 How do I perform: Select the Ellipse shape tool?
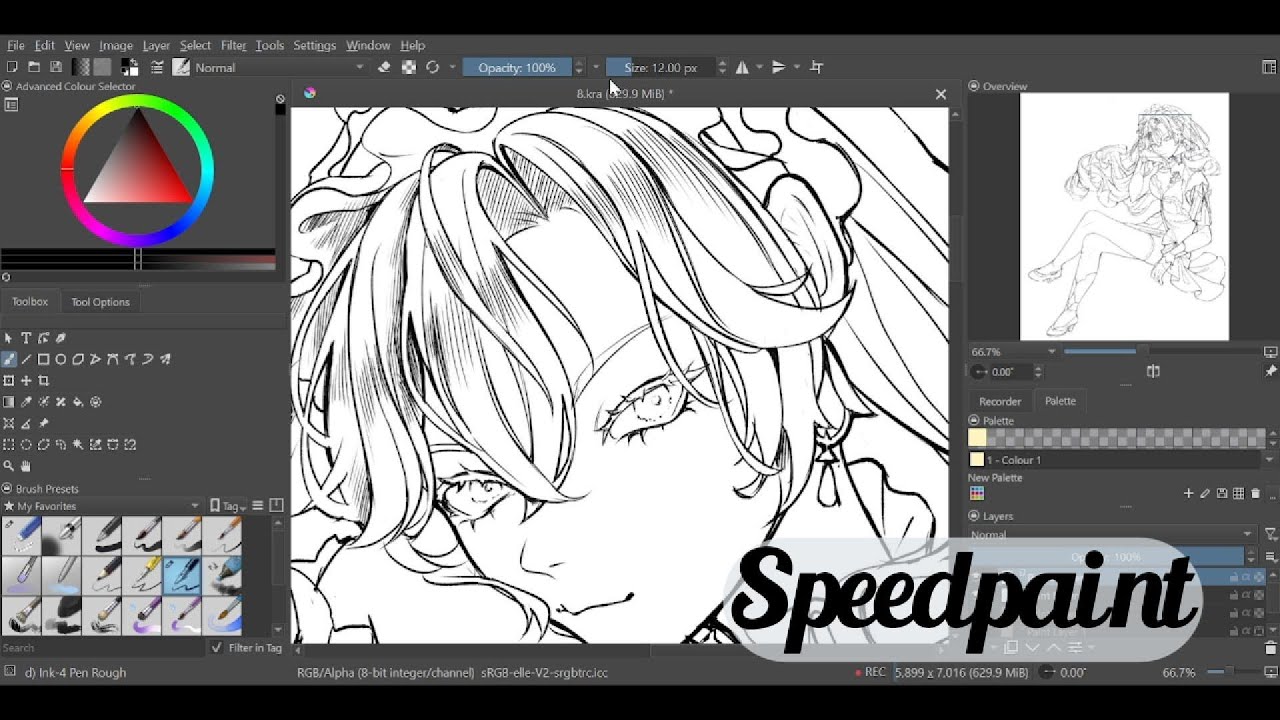coord(61,360)
